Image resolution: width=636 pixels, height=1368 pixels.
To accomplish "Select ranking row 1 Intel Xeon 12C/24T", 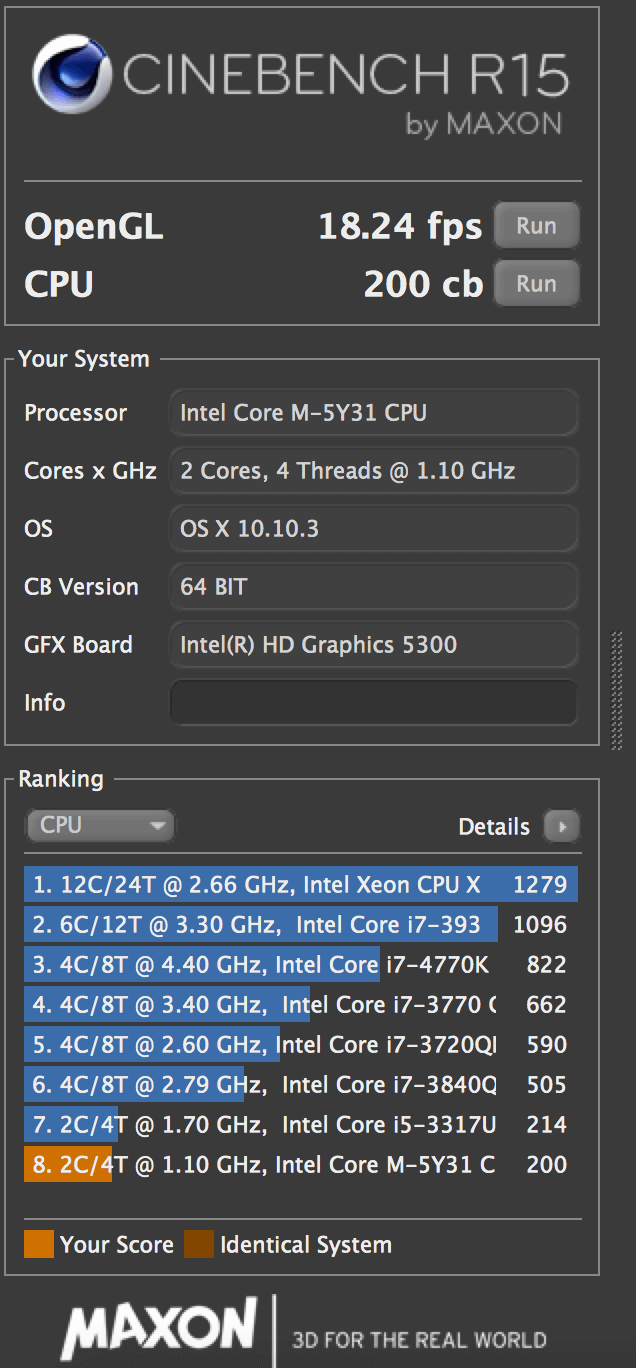I will pos(301,885).
